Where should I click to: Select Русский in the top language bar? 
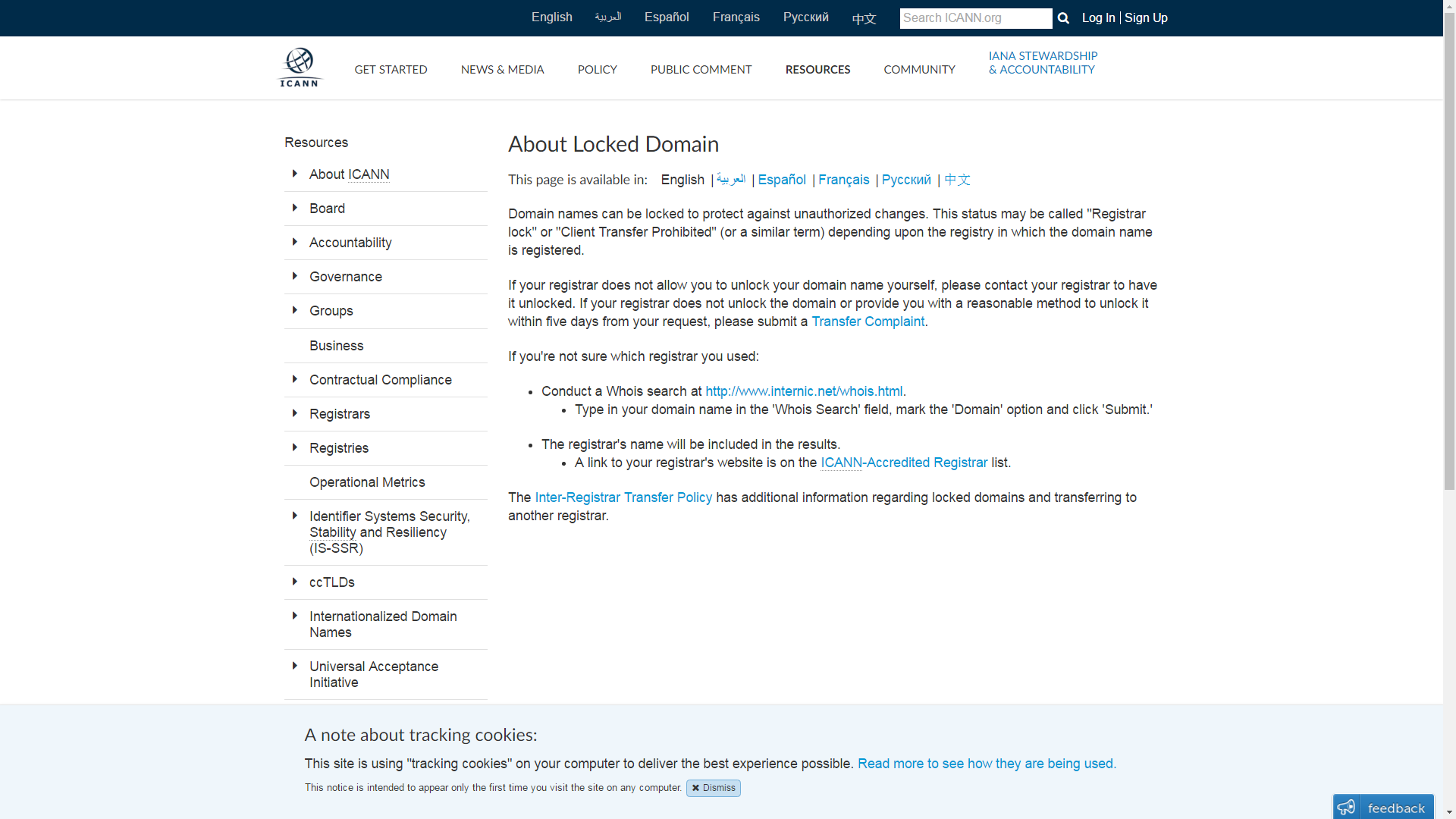805,17
